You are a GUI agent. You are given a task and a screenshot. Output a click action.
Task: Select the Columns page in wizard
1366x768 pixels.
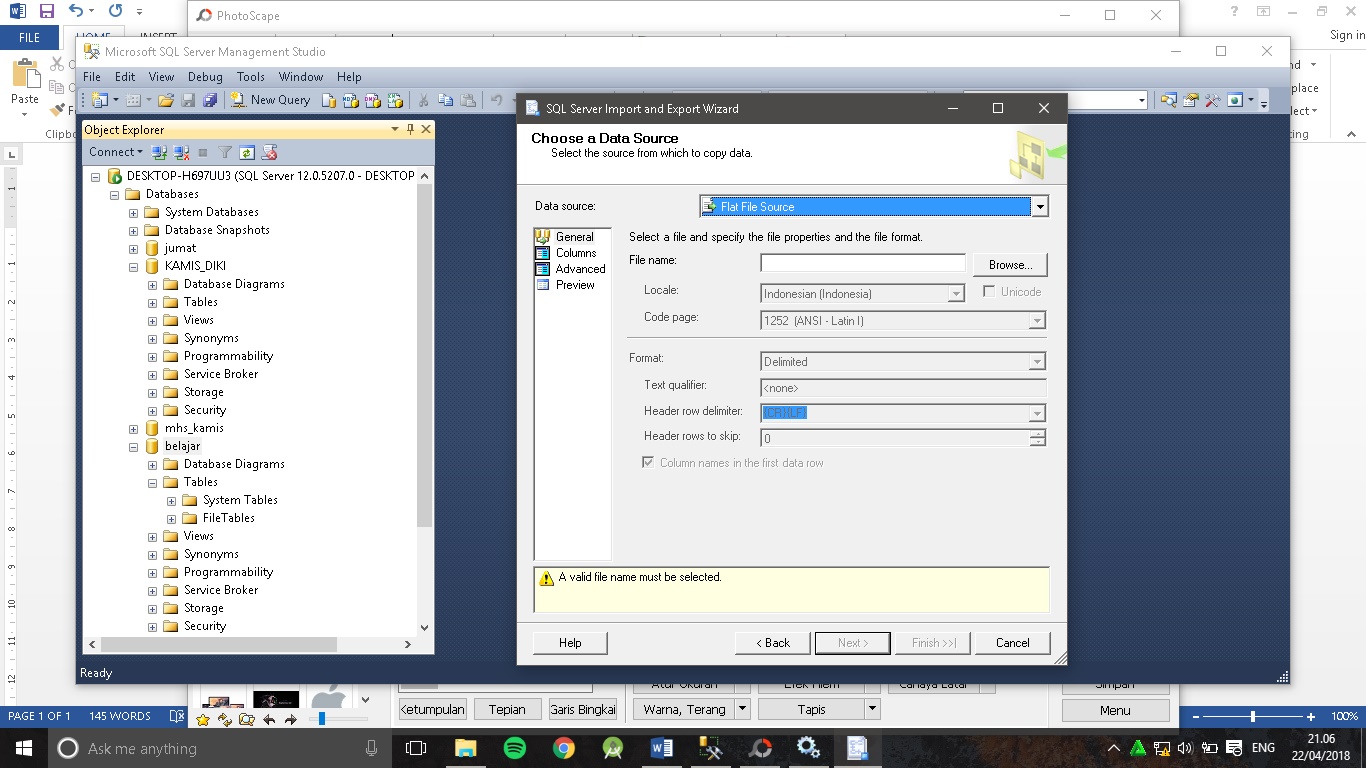pos(575,253)
